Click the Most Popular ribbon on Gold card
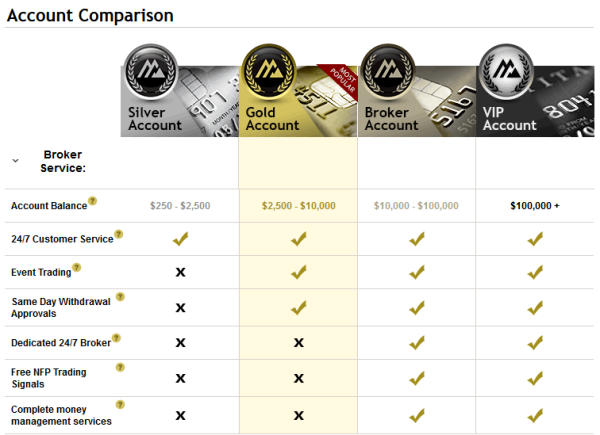Viewport: 600px width, 435px height. coord(340,81)
